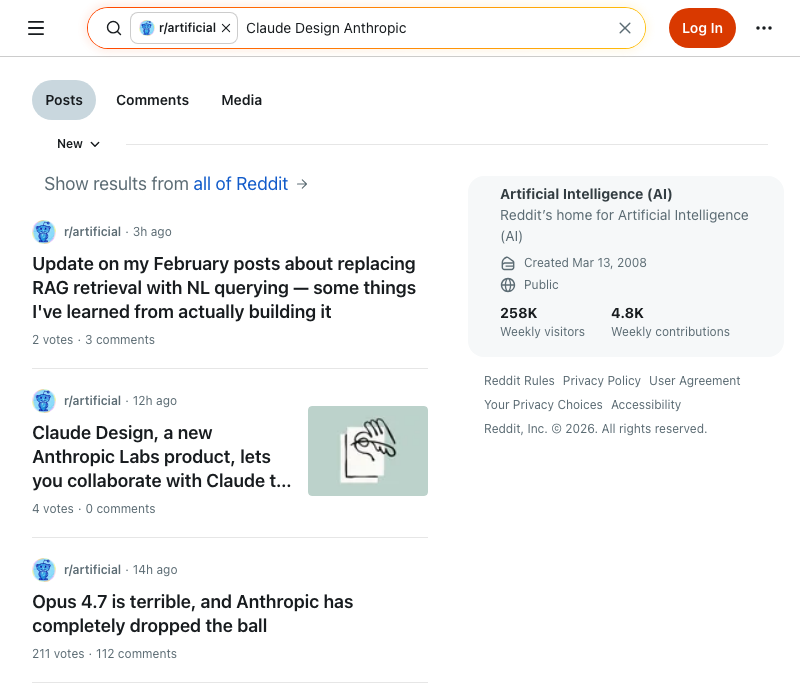Screen dimensions: 800x700
Task: Click r/artificial avatar on Opus 4.7 post
Action: tap(44, 570)
